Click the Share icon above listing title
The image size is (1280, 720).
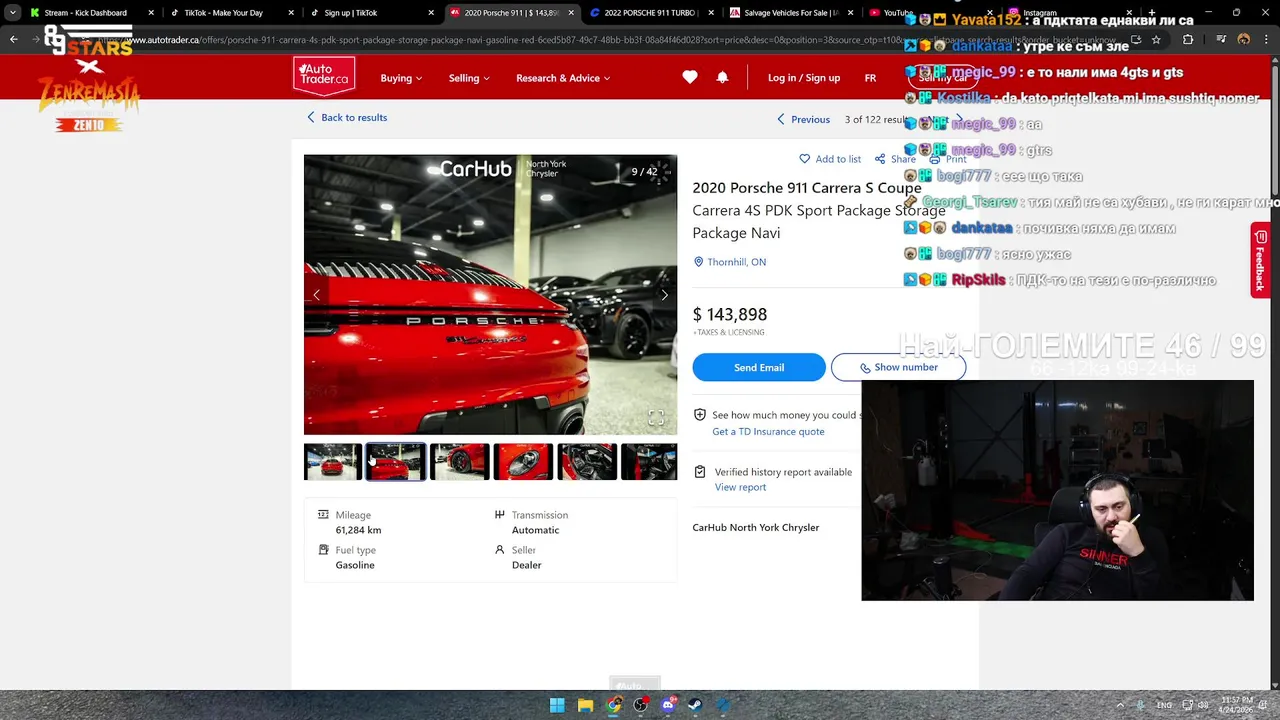[x=880, y=159]
